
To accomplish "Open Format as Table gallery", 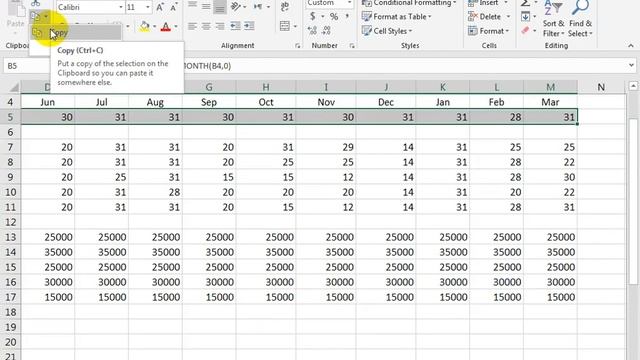I will (397, 17).
